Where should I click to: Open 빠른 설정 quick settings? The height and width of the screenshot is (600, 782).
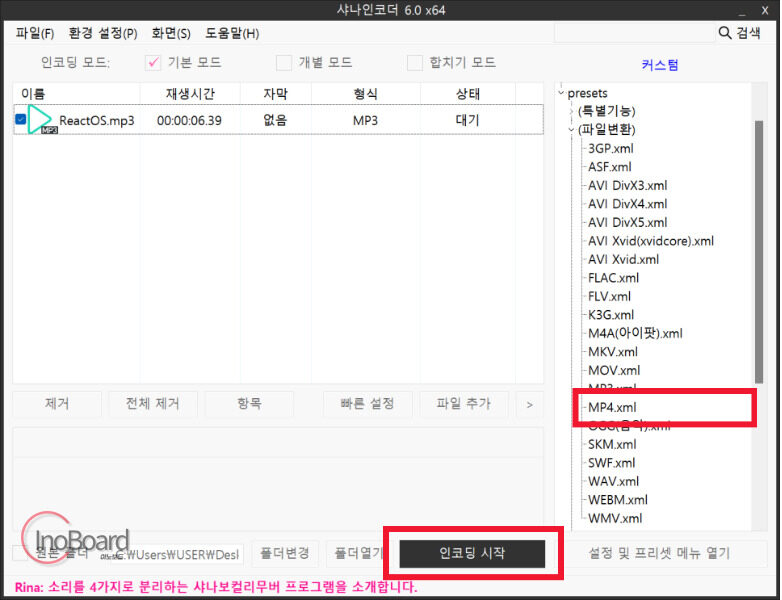click(x=368, y=404)
